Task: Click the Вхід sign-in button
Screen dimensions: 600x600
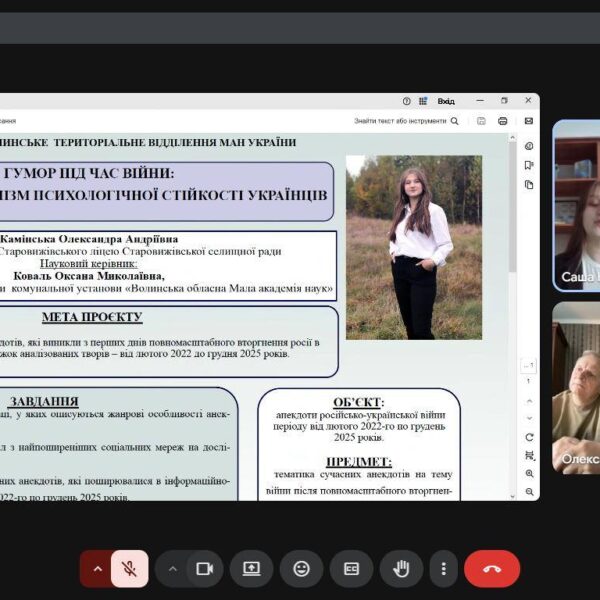Action: click(x=446, y=101)
